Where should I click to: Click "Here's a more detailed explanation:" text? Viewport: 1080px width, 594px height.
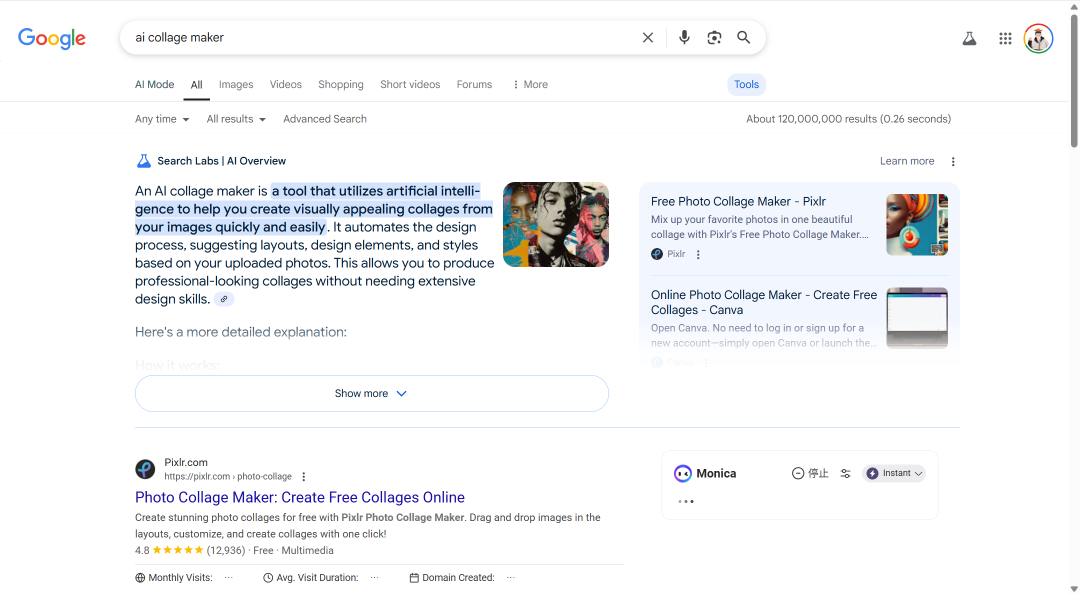coord(241,332)
